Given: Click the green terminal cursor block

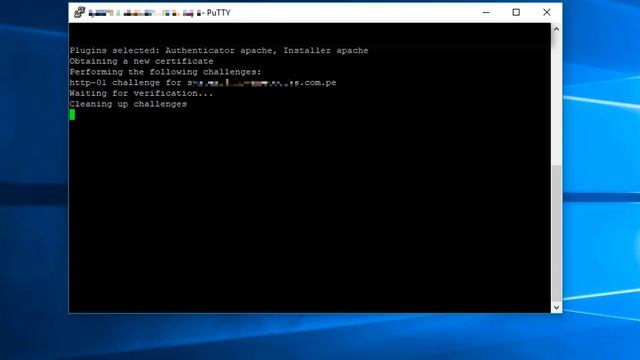Looking at the screenshot, I should click(72, 115).
